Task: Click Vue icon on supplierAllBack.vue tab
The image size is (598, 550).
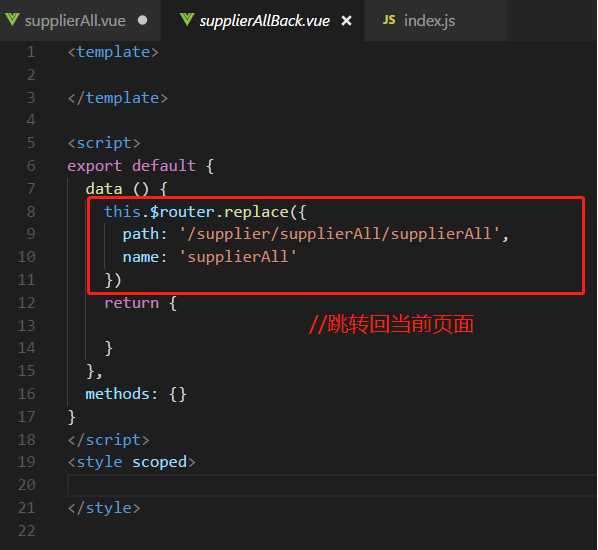Action: click(187, 19)
